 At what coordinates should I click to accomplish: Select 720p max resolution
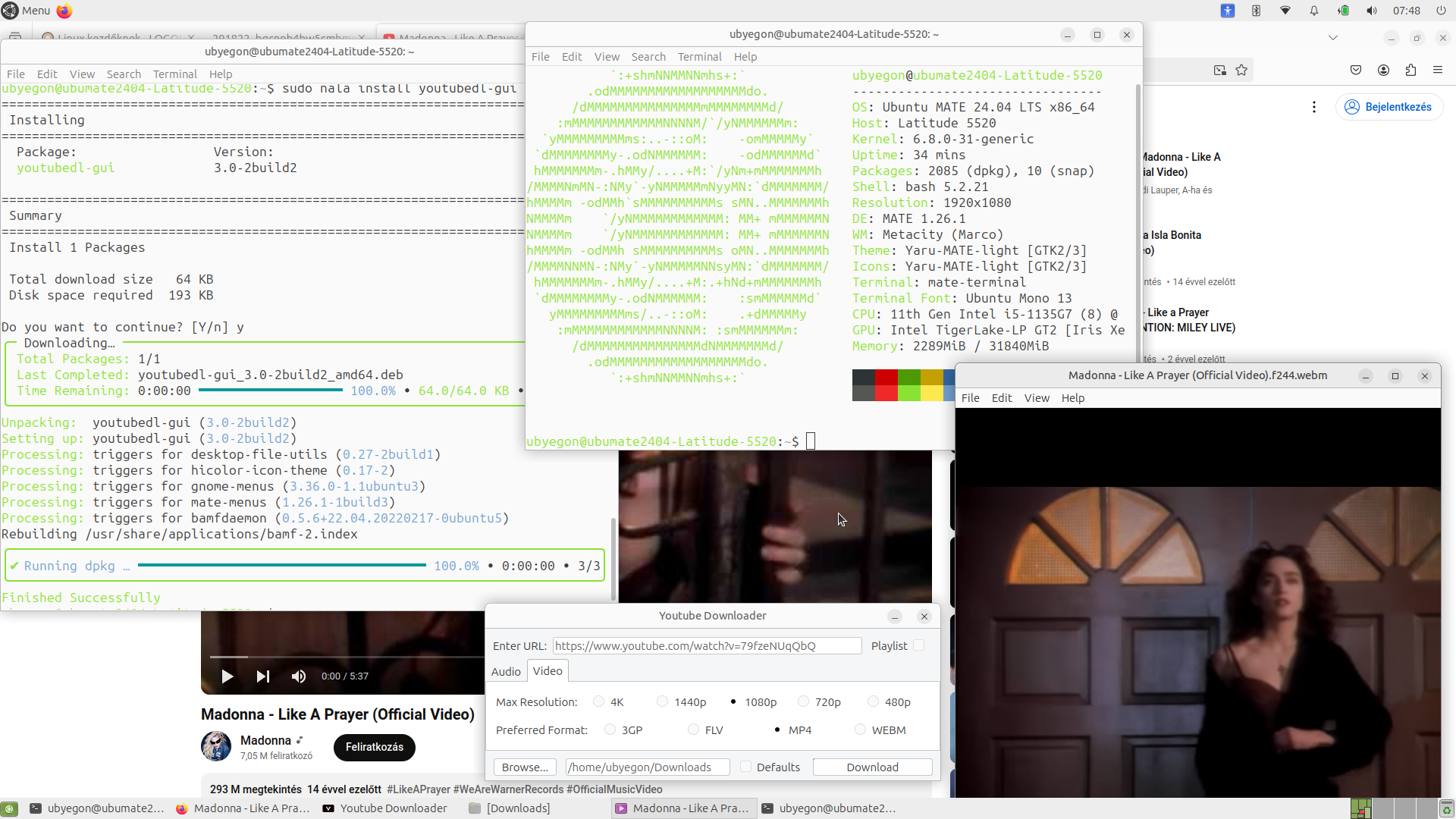pyautogui.click(x=804, y=701)
